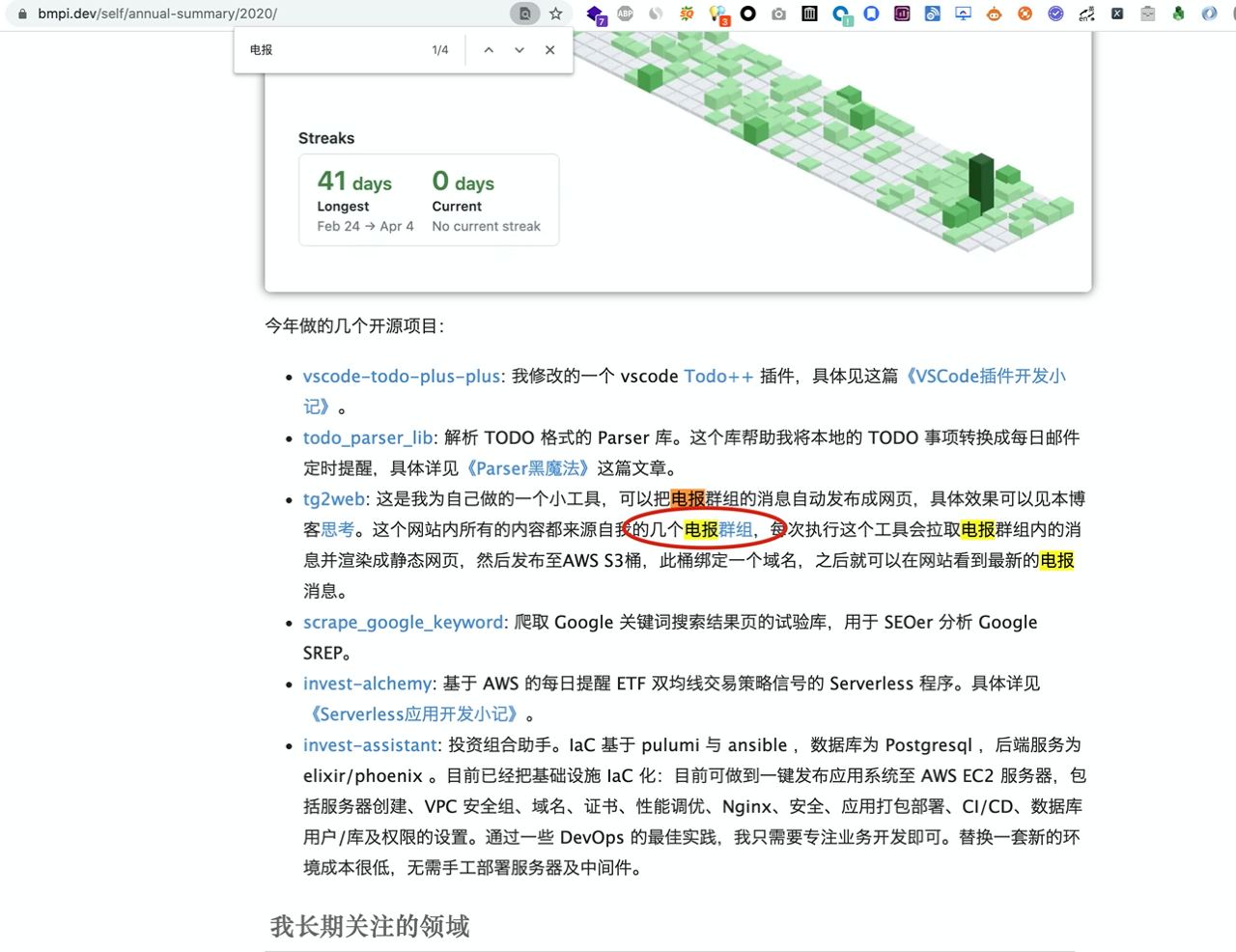Viewport: 1236px width, 952px height.
Task: Click the tg2web project link
Action: click(334, 499)
